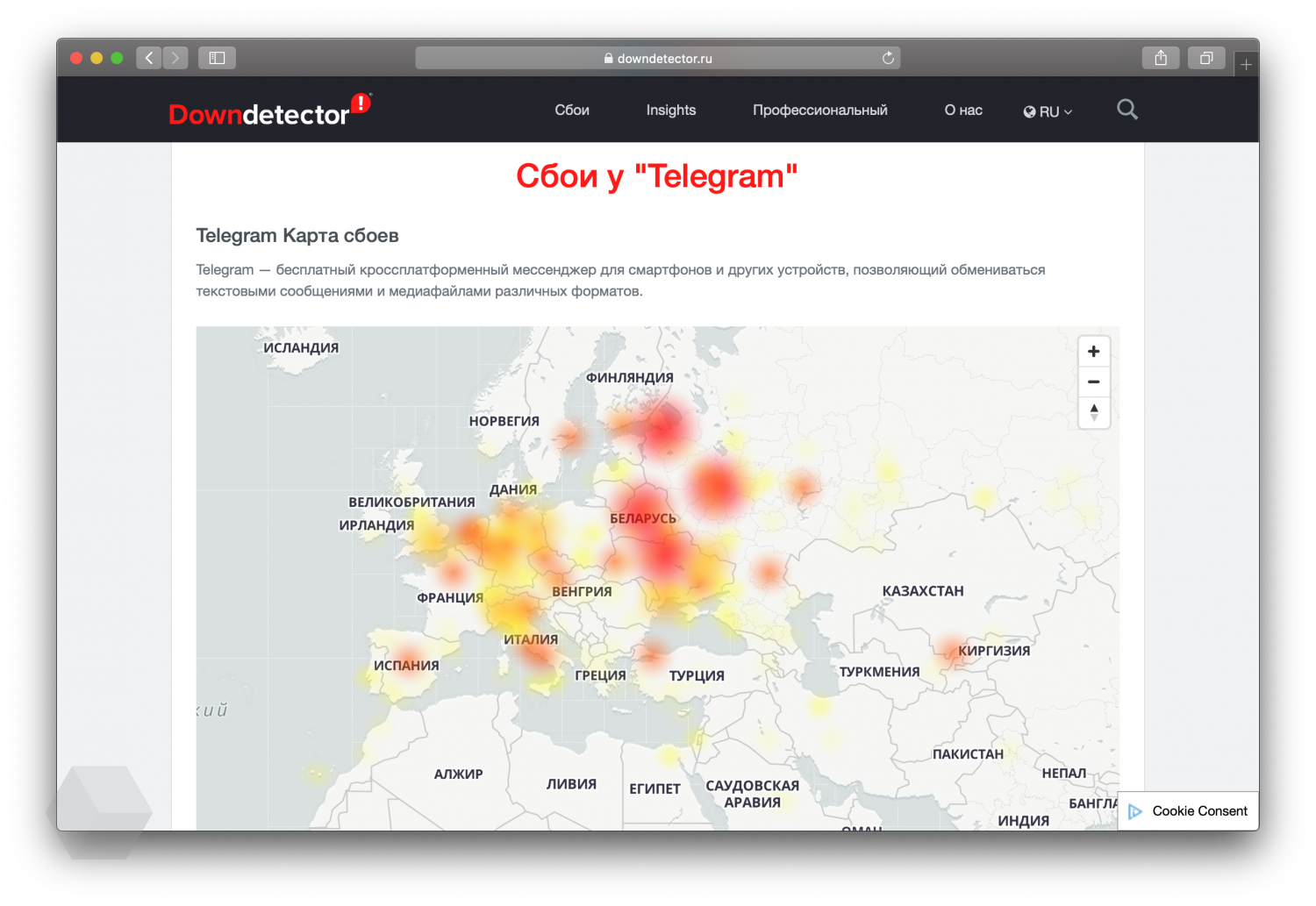1316x906 pixels.
Task: Open the Cookie Consent banner
Action: [x=1188, y=811]
